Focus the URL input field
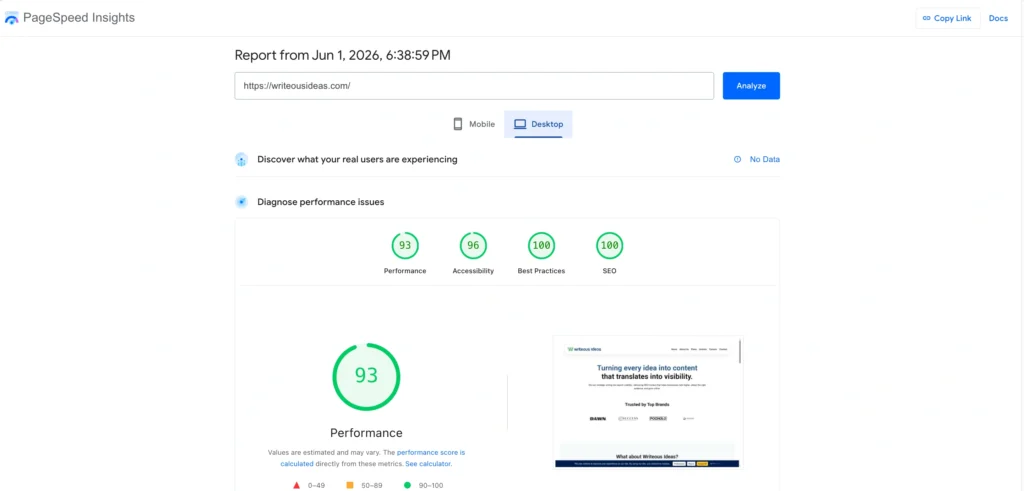The height and width of the screenshot is (491, 1024). click(x=474, y=86)
